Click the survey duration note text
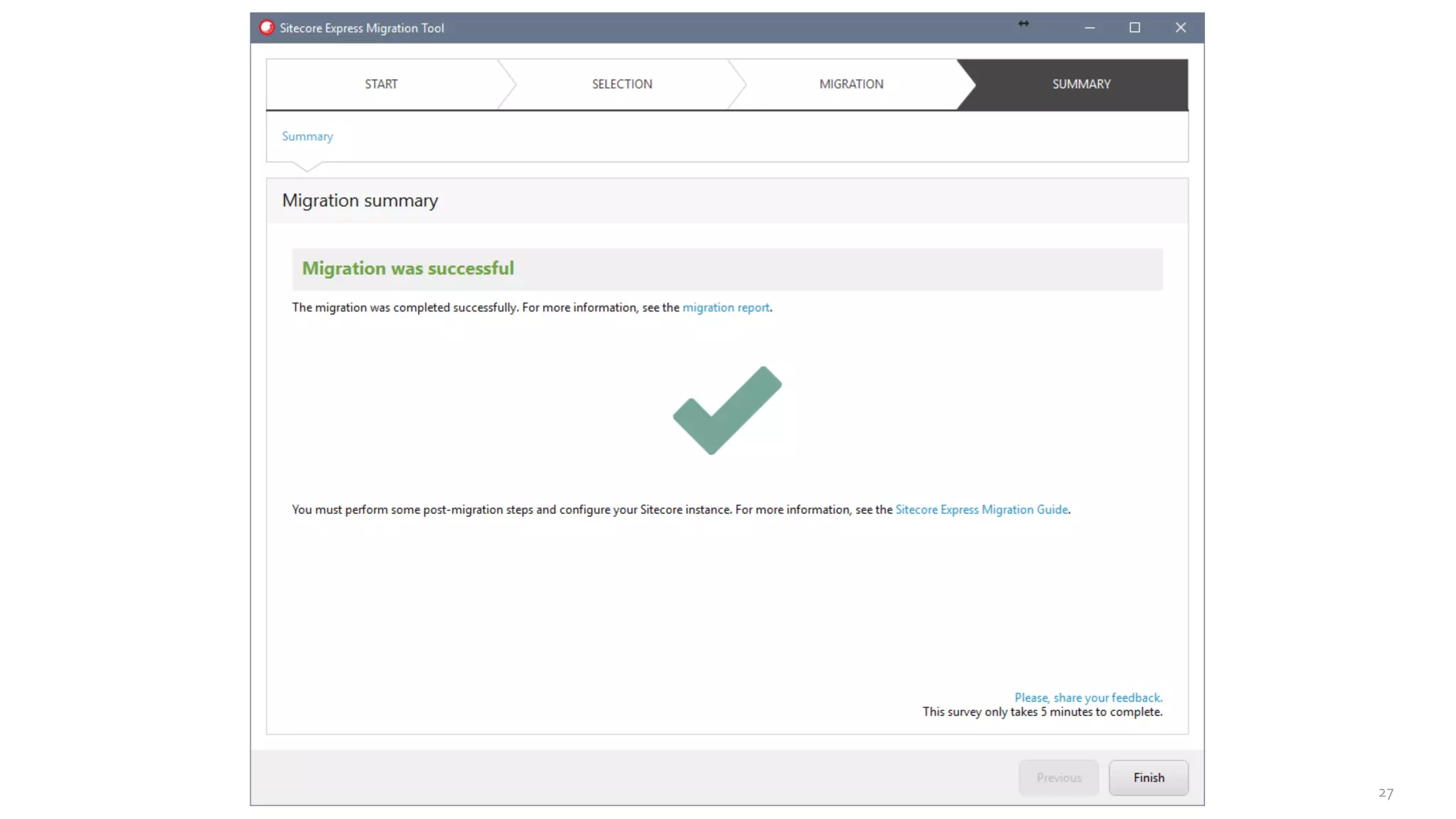The image size is (1456, 819). point(1042,712)
